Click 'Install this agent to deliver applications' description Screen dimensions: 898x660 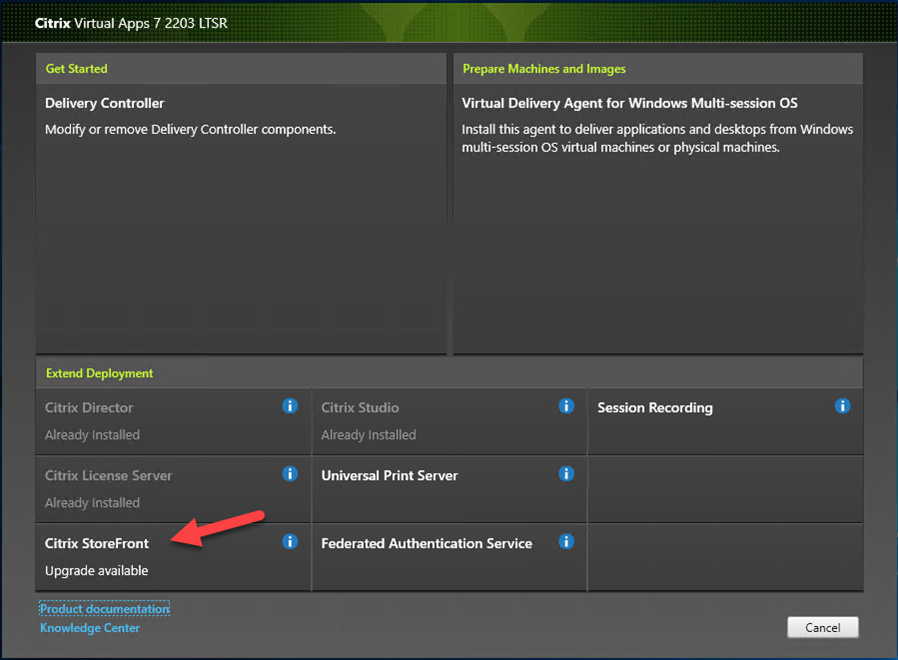click(657, 138)
